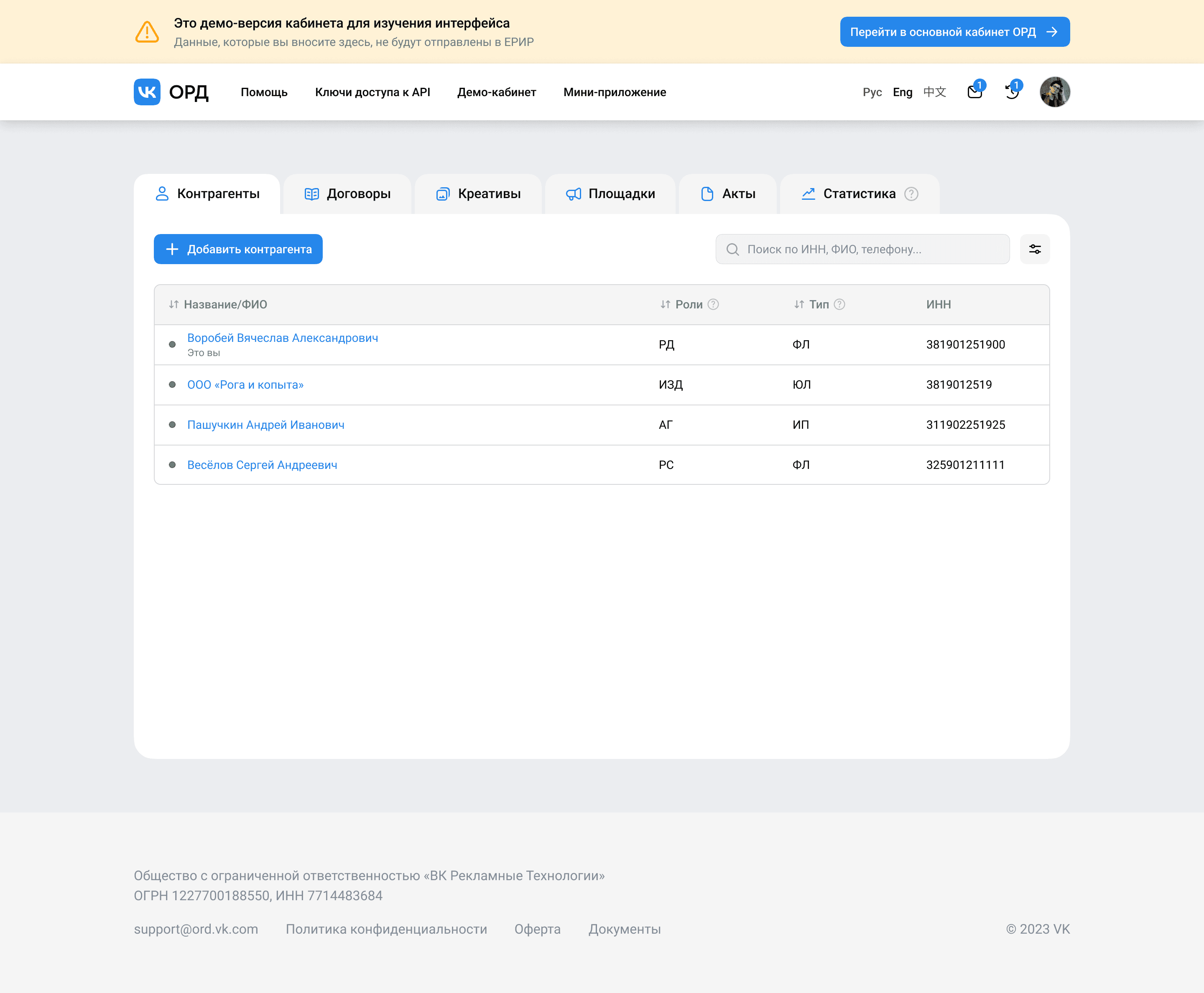1204x993 pixels.
Task: Click the Тип column help icon
Action: [x=839, y=304]
